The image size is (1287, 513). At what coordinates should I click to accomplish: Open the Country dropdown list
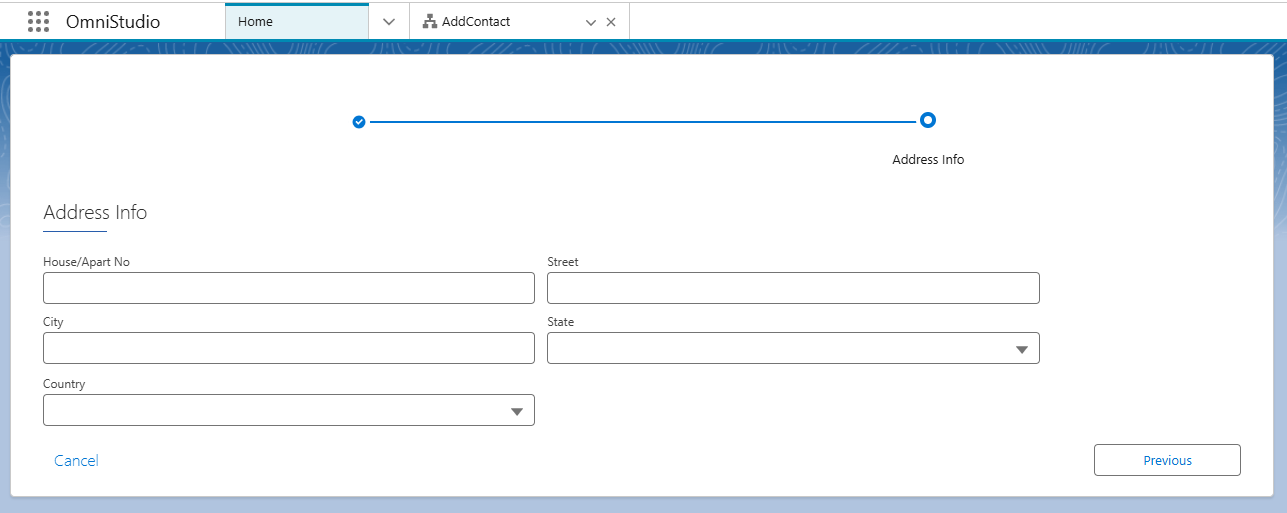click(x=289, y=410)
